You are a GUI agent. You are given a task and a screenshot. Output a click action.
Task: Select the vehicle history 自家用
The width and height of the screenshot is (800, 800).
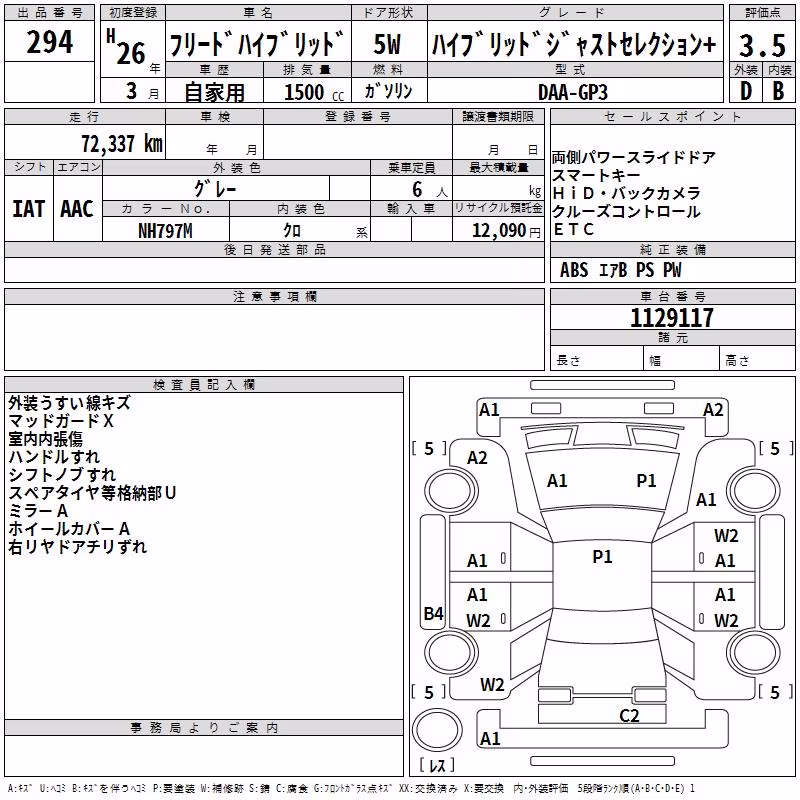click(x=214, y=92)
